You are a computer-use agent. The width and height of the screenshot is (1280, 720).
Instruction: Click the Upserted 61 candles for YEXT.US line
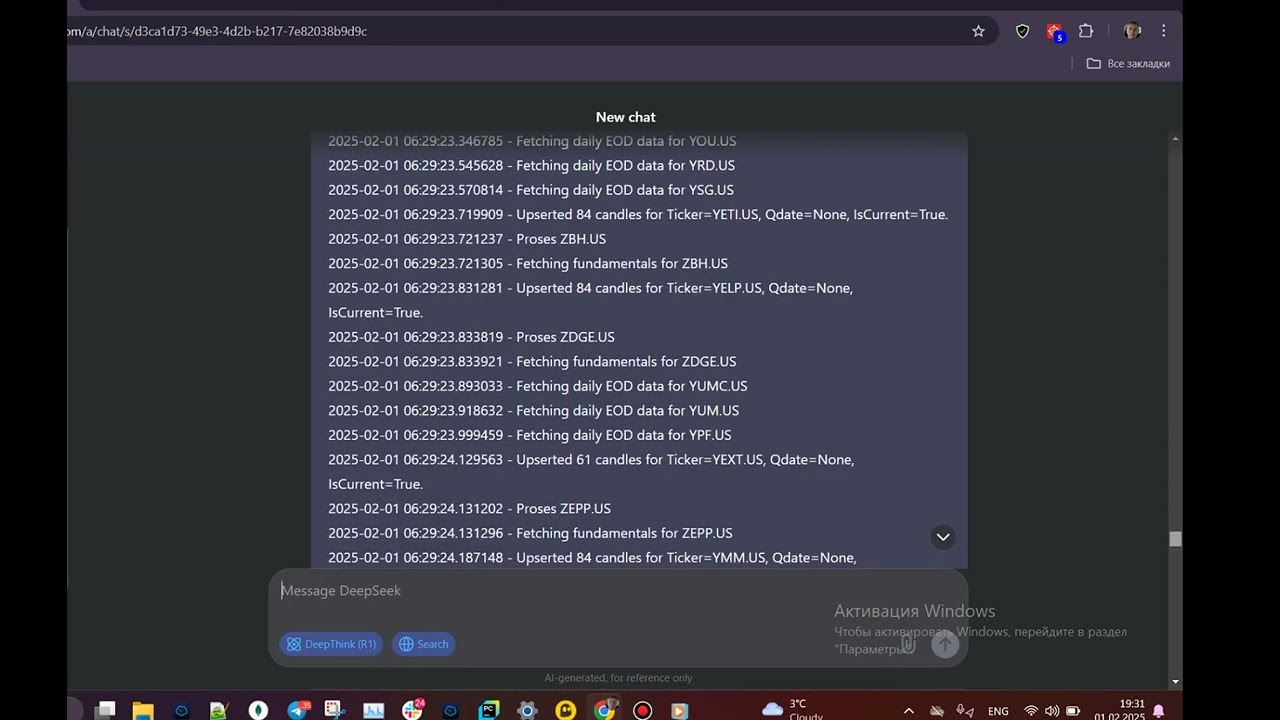591,472
